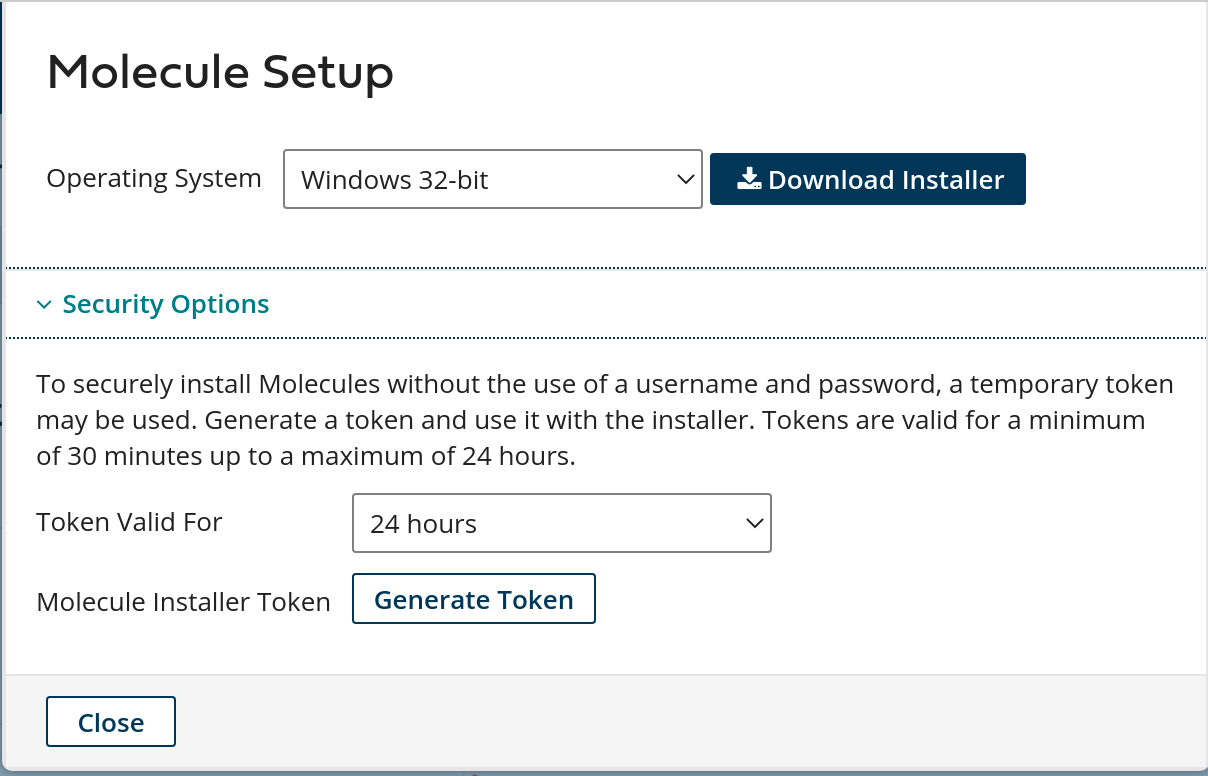Click the temporary token description paragraph

pos(605,421)
